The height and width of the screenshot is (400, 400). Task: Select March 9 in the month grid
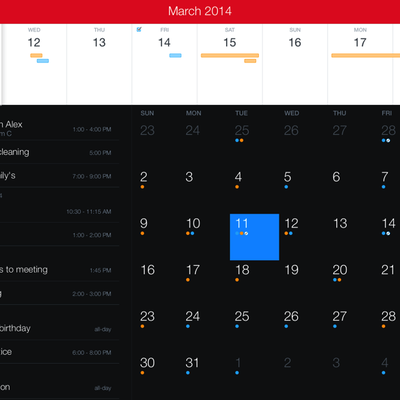click(144, 223)
